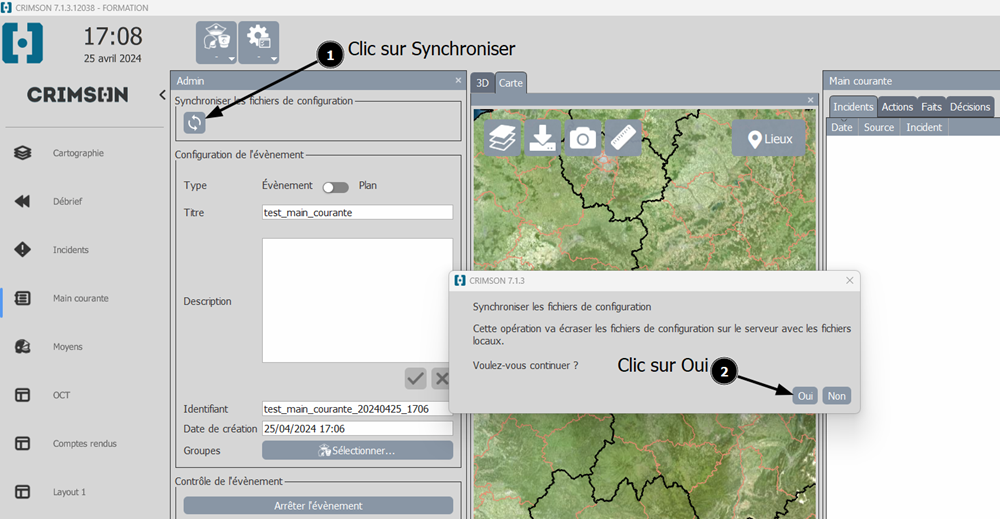Click the Synchroniser configuration files icon

click(194, 122)
